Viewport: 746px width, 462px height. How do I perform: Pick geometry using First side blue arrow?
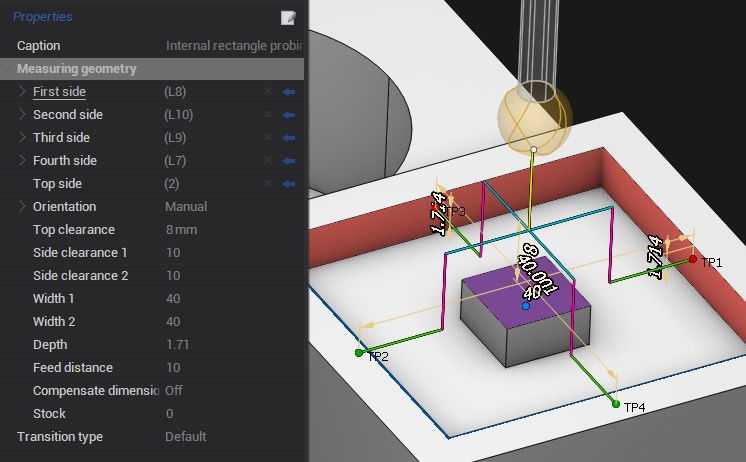289,92
